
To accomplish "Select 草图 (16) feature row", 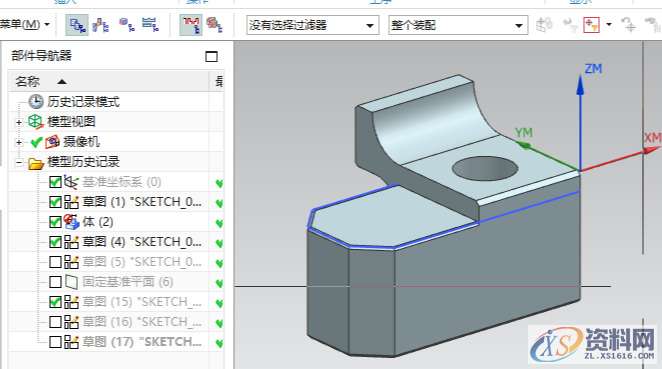I will (x=142, y=322).
